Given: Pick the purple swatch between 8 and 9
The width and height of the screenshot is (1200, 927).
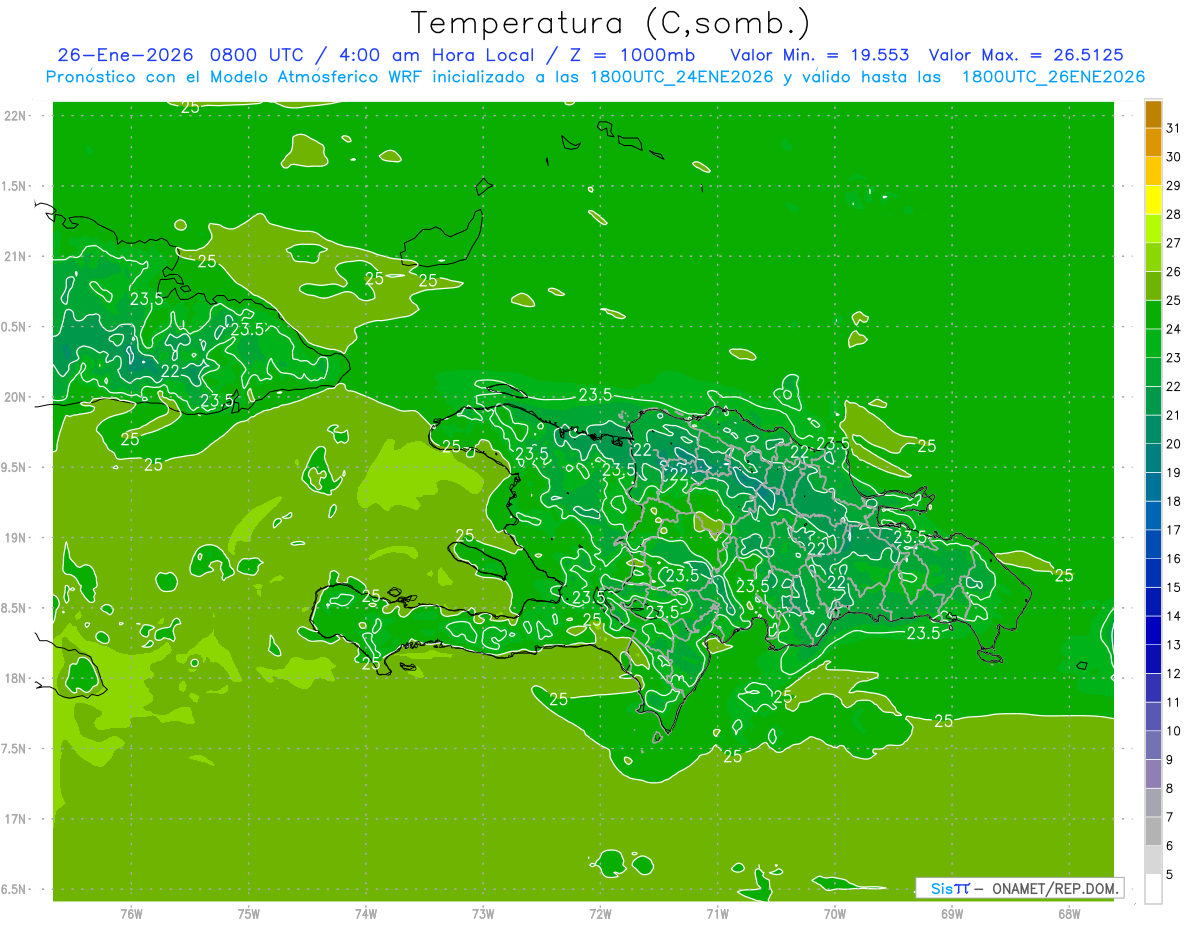Looking at the screenshot, I should [x=1153, y=774].
